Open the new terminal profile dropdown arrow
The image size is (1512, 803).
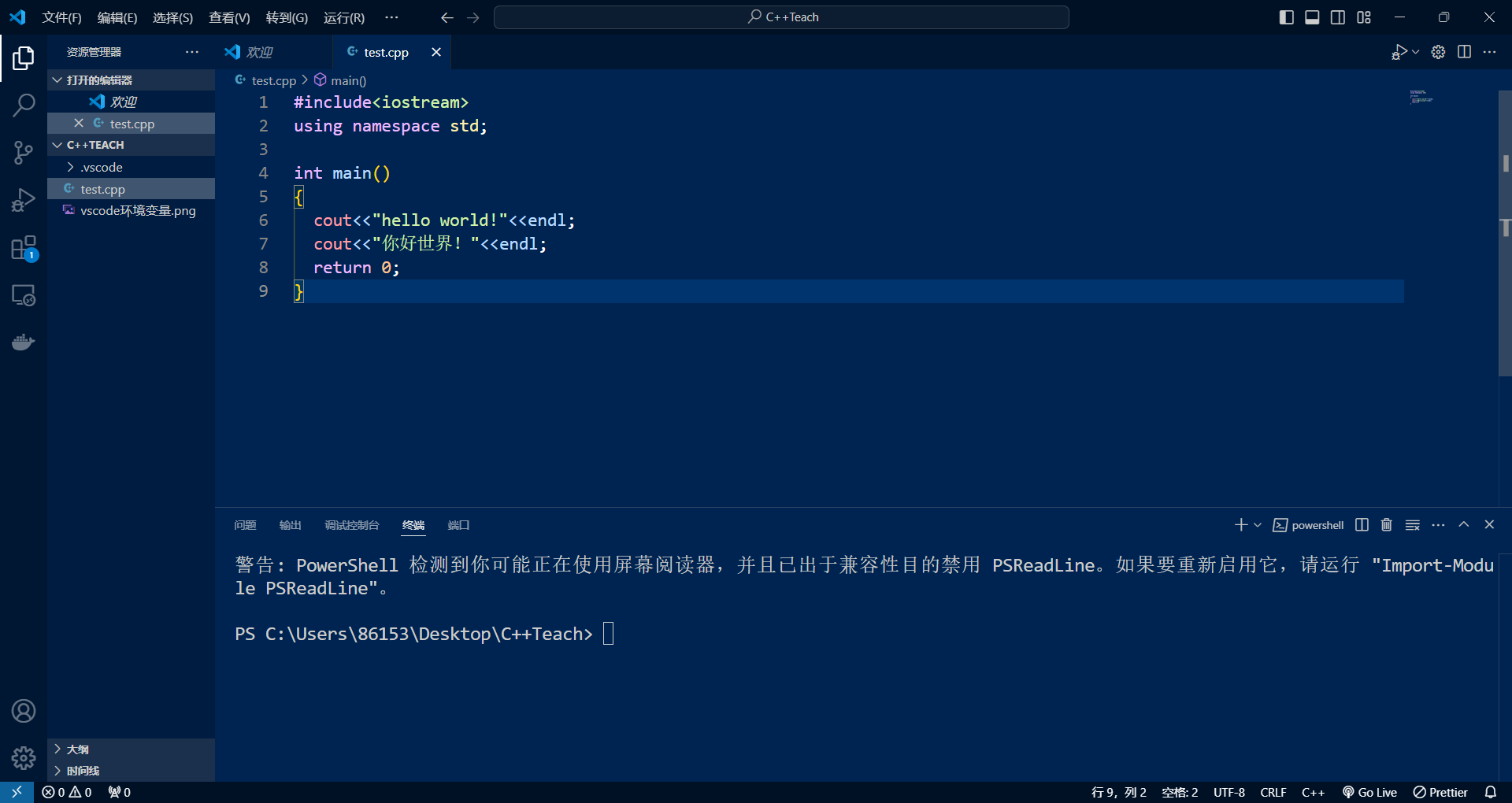tap(1258, 525)
